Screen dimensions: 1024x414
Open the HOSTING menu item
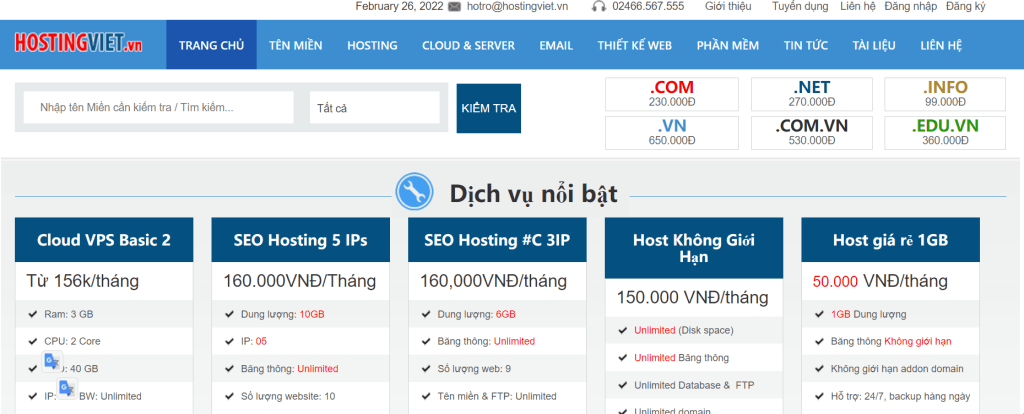click(x=372, y=45)
